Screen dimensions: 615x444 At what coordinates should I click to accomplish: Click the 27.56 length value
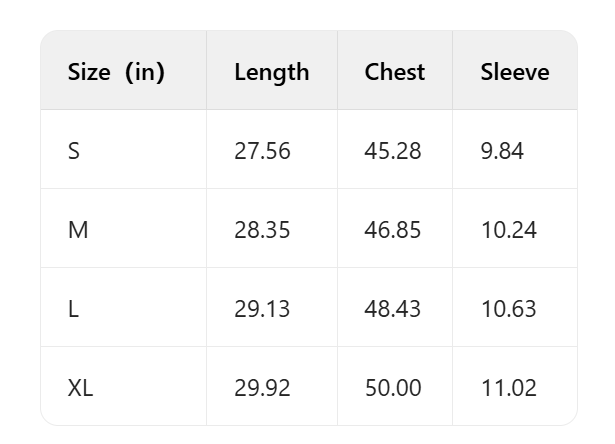pos(262,151)
